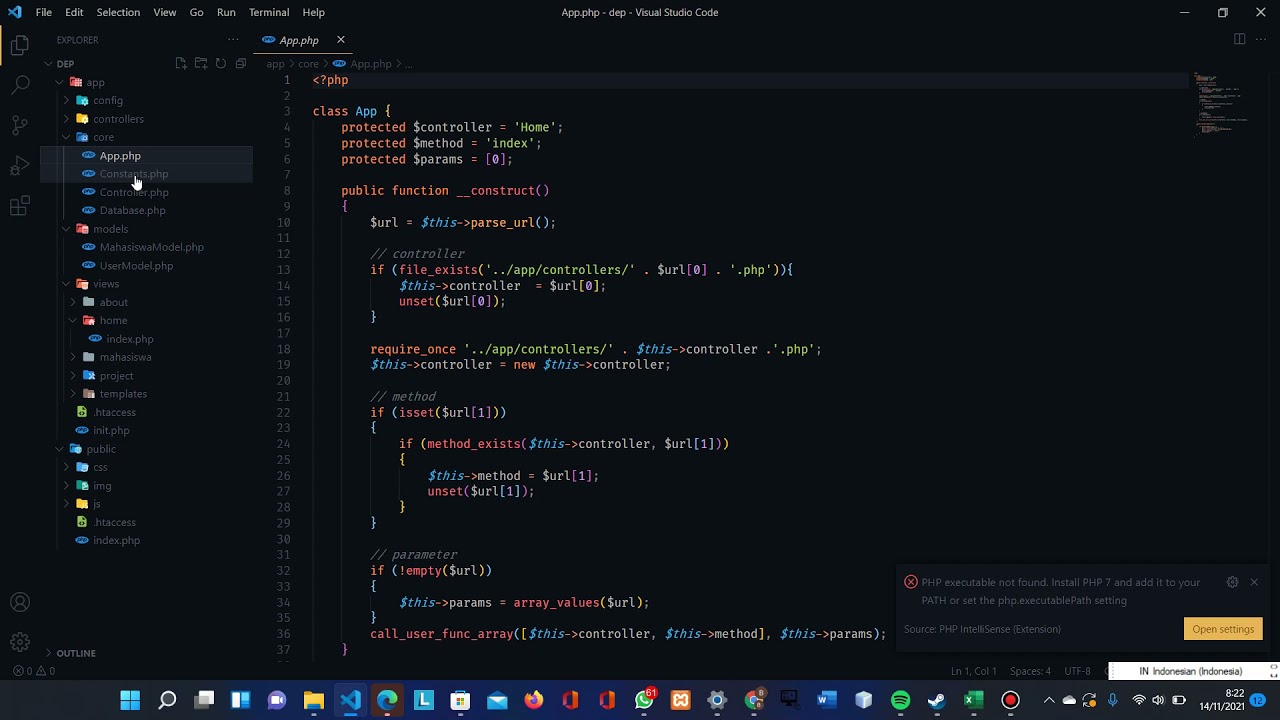Open Controller.php in the core folder
This screenshot has width=1280, height=720.
(134, 192)
